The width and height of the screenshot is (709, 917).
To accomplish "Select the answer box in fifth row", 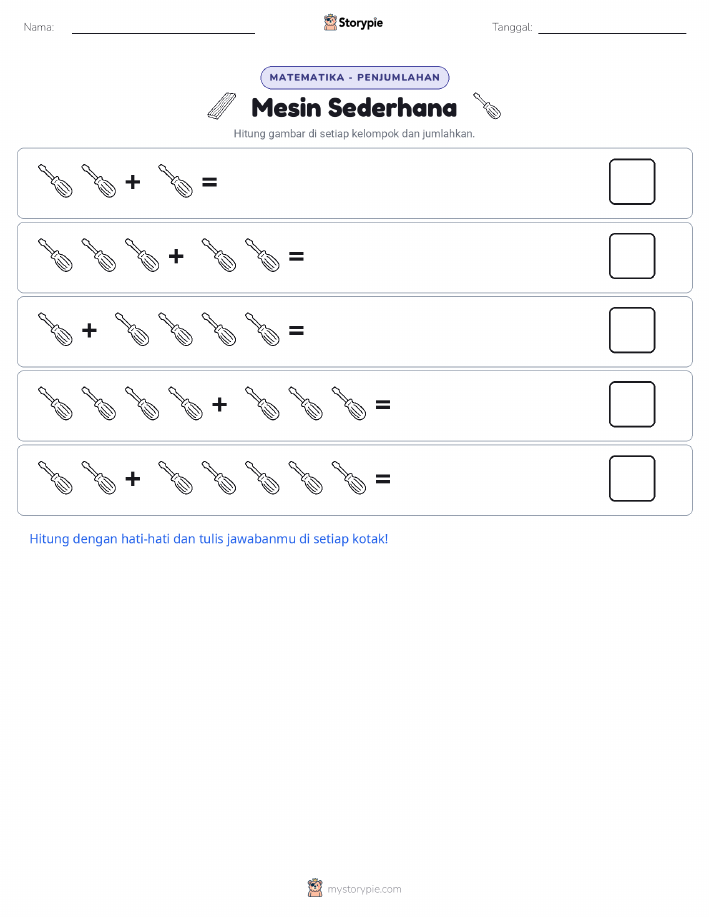I will coord(632,478).
